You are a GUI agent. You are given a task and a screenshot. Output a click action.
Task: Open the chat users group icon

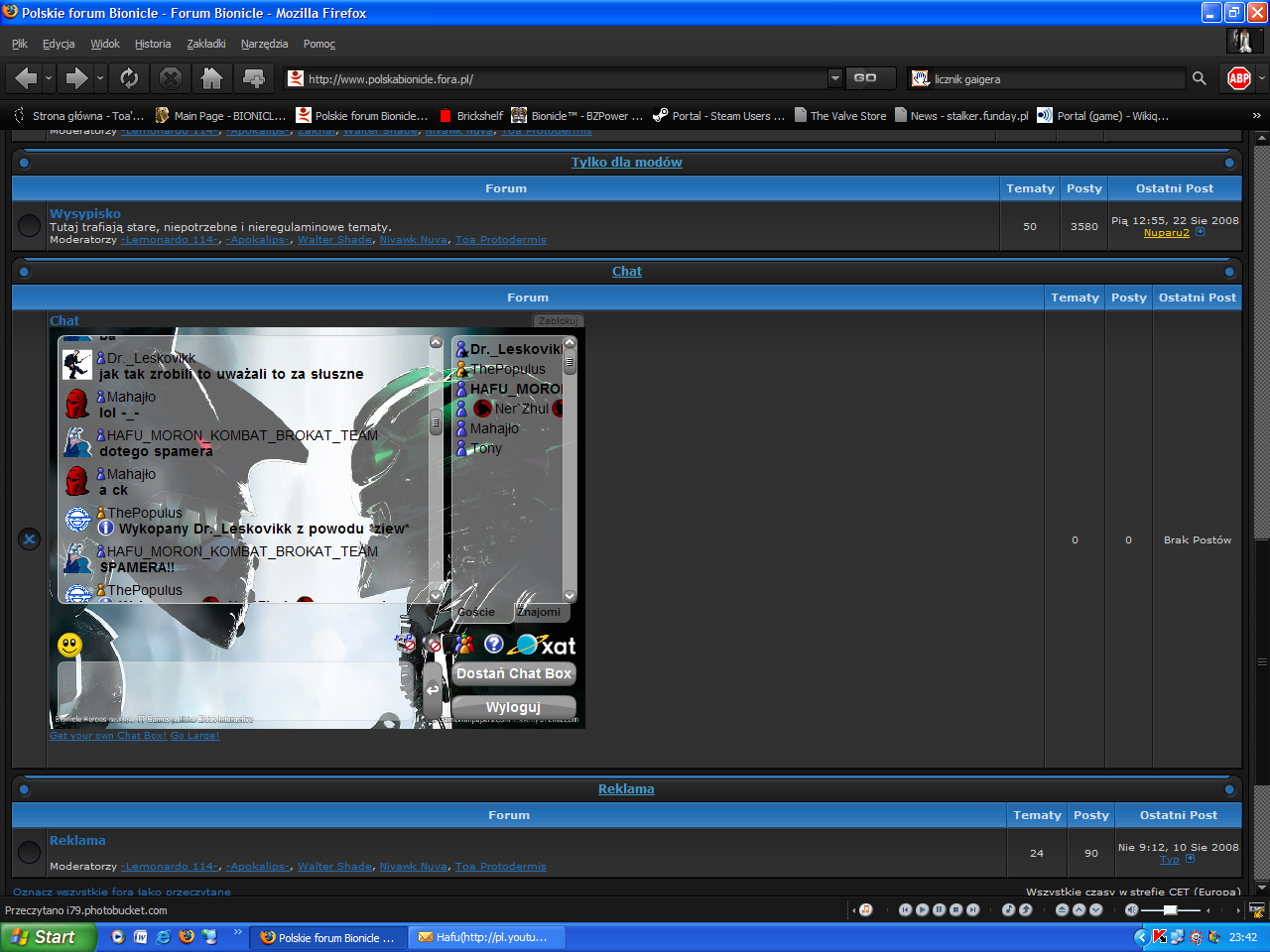[464, 645]
